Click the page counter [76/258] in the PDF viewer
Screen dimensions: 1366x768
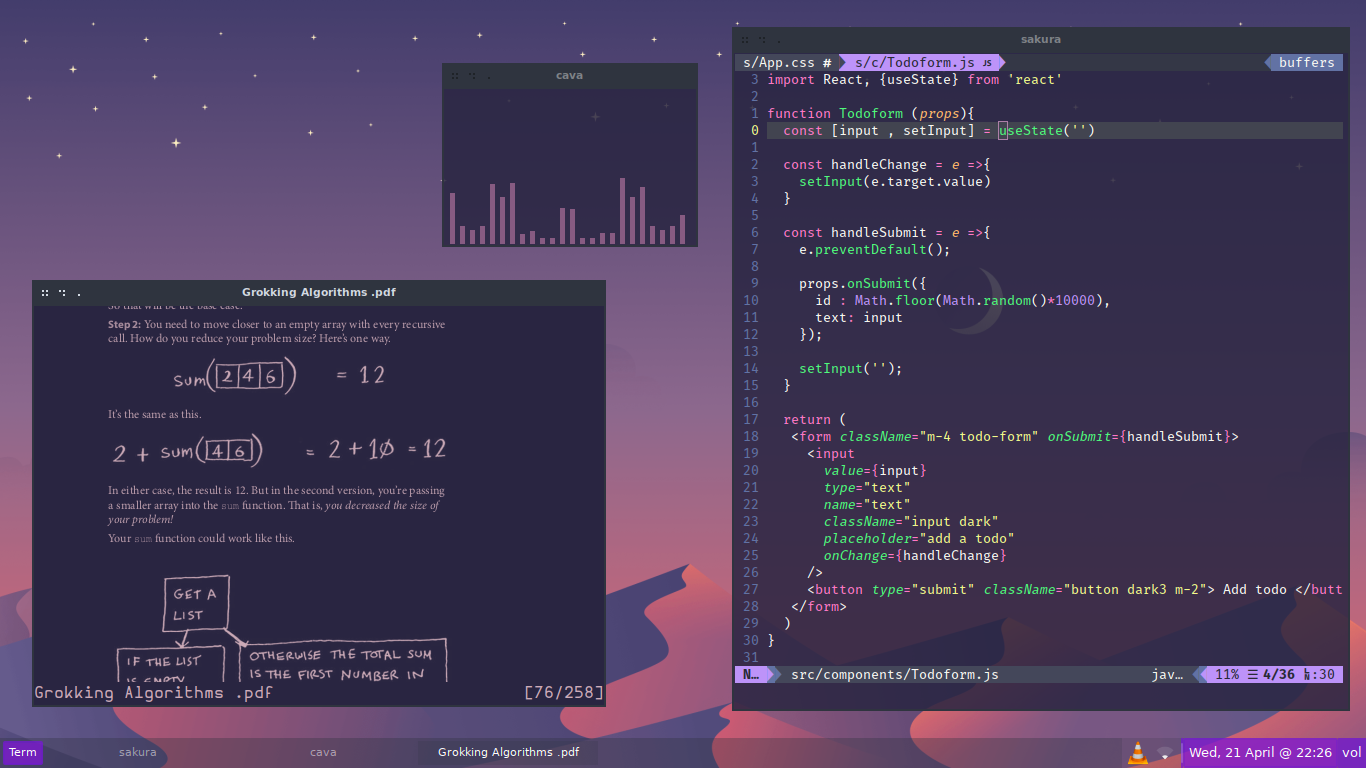[x=563, y=693]
